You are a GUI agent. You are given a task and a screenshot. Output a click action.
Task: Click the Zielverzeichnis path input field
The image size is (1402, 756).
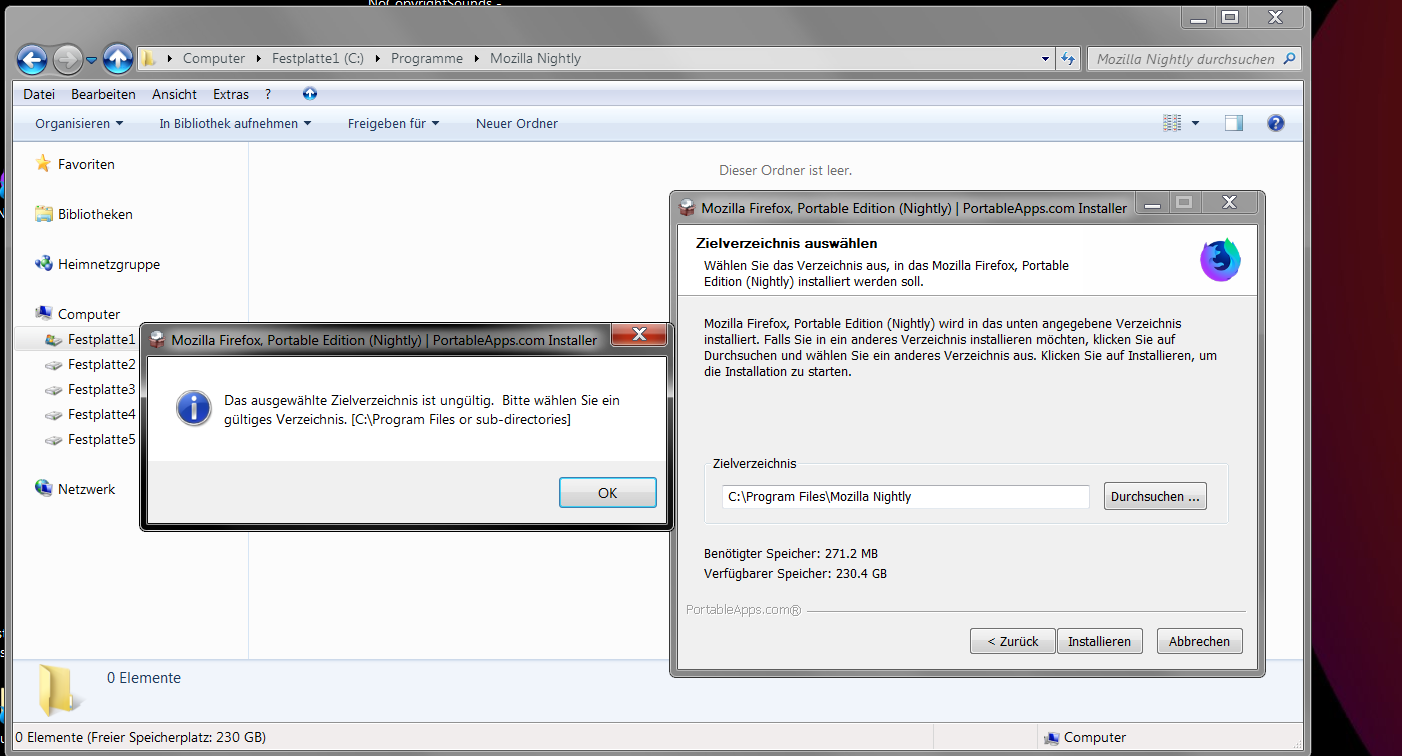click(x=906, y=496)
